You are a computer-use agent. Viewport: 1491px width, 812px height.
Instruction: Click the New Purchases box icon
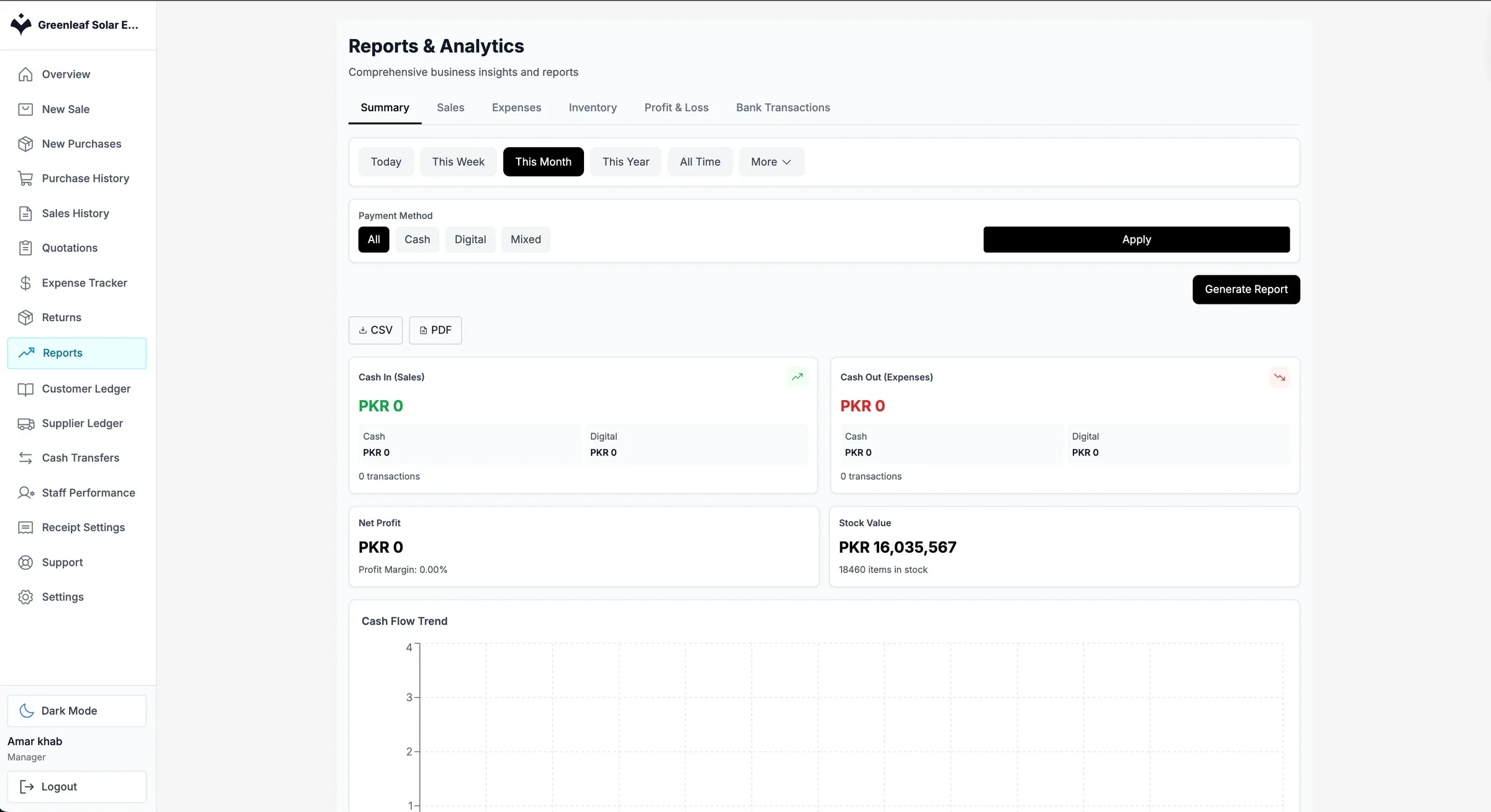click(x=25, y=144)
